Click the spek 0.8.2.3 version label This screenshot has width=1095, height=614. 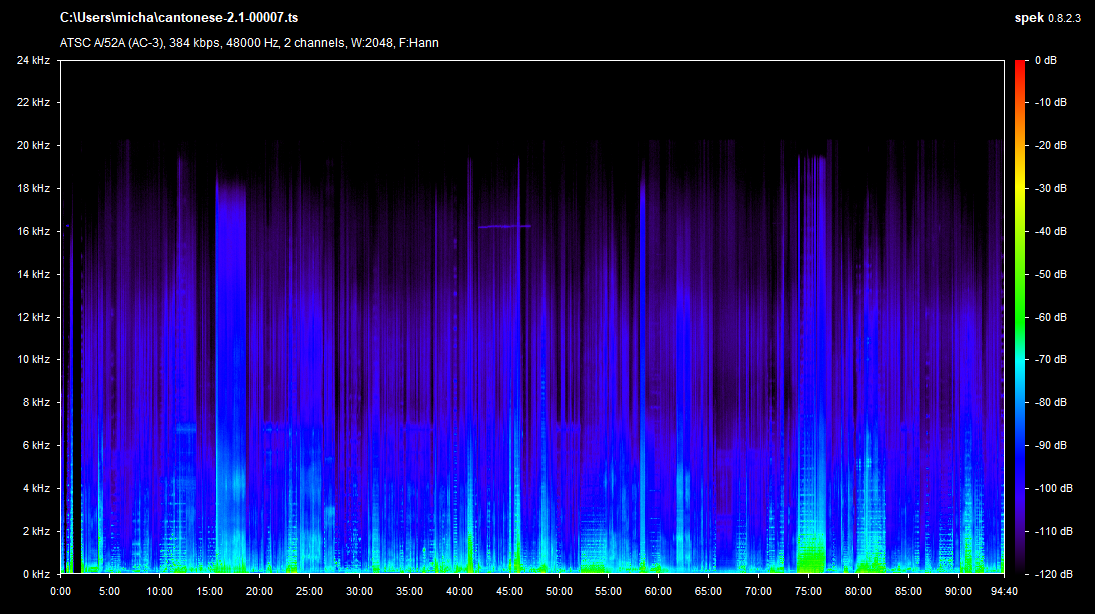click(x=1048, y=18)
